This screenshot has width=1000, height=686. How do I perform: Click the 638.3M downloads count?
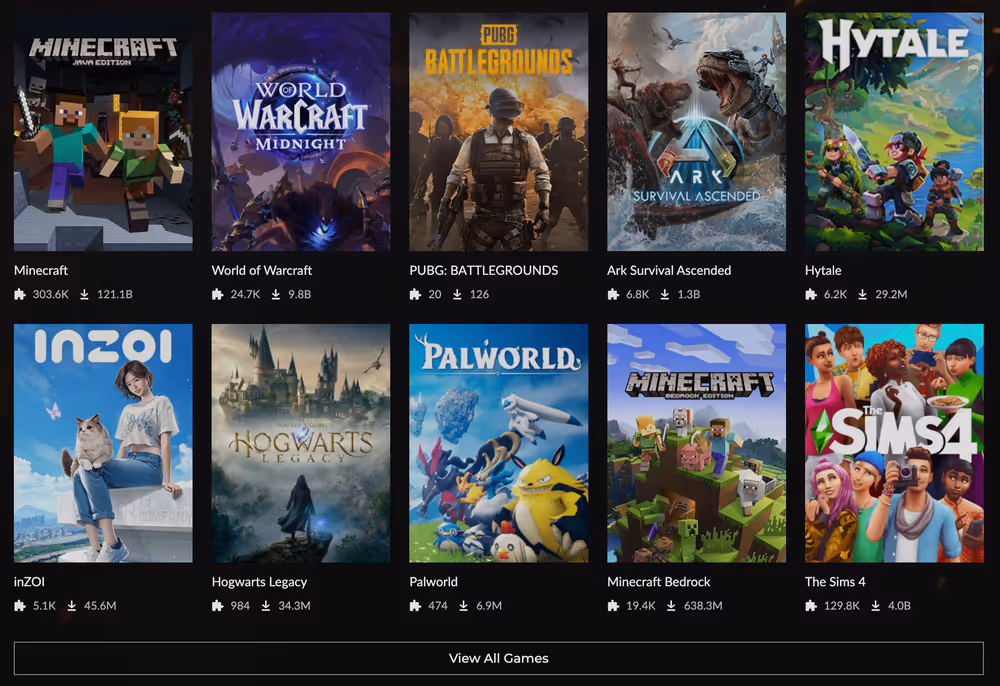703,606
